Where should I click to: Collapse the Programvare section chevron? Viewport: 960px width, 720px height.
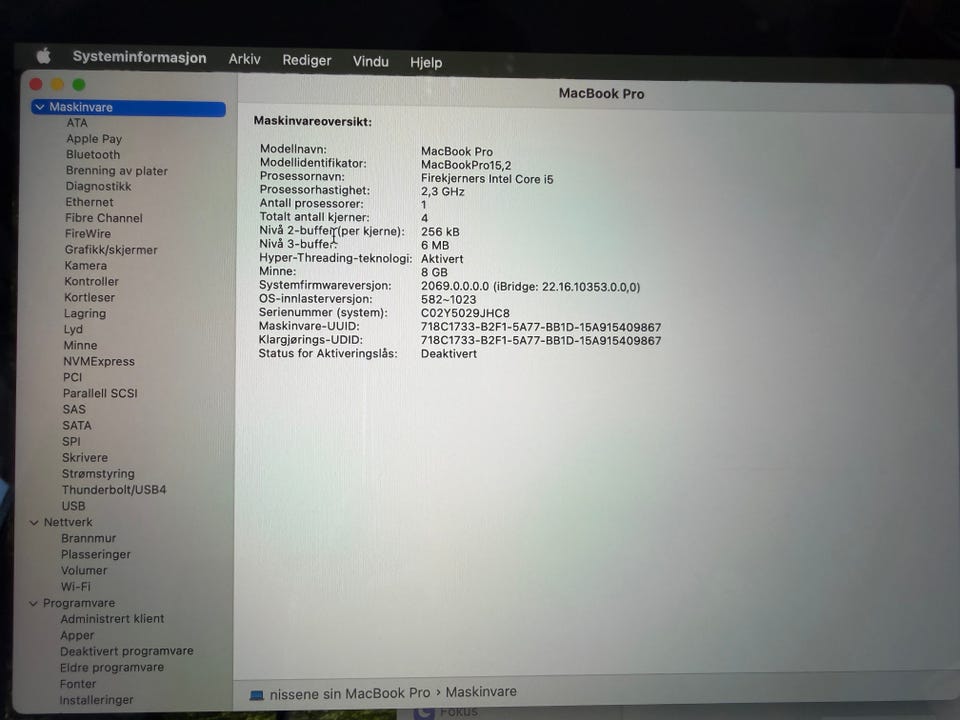34,603
